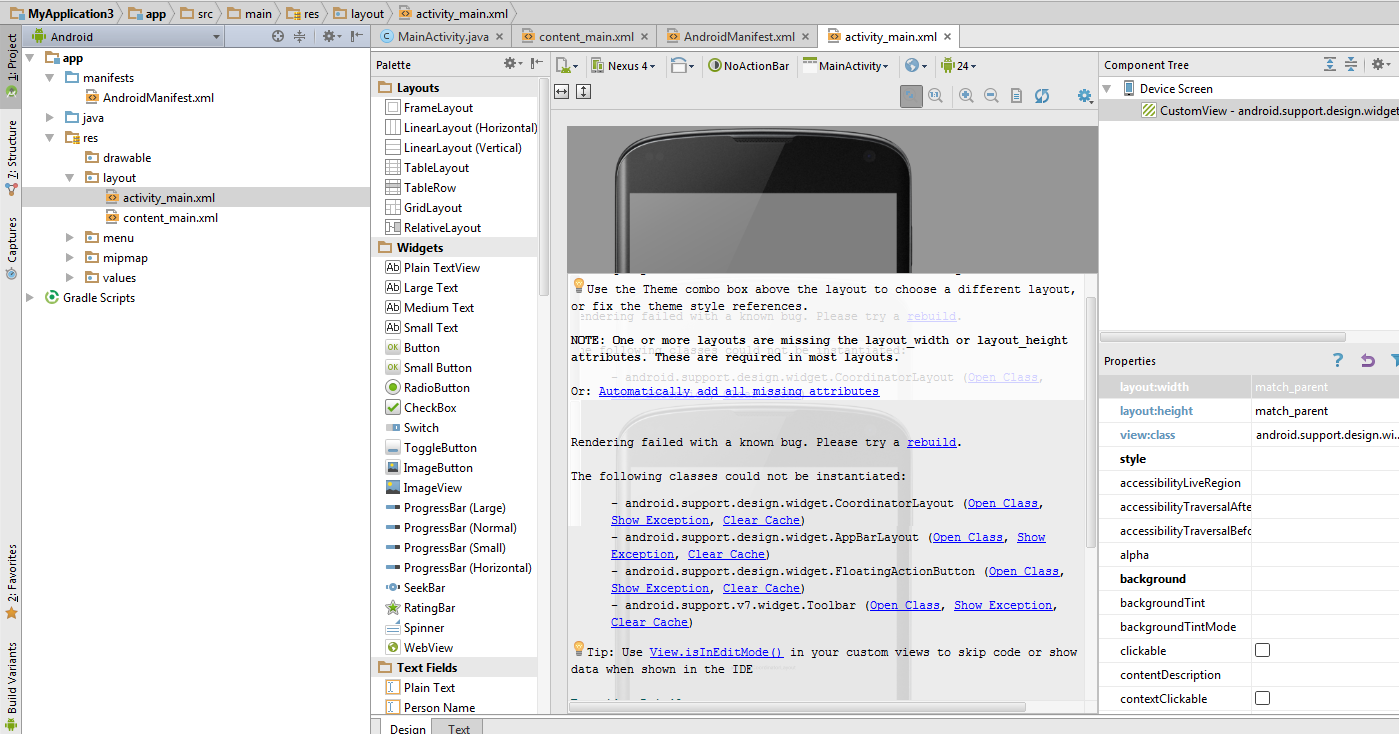Select the RadioButton widget in Palette
This screenshot has width=1399, height=734.
click(x=427, y=387)
